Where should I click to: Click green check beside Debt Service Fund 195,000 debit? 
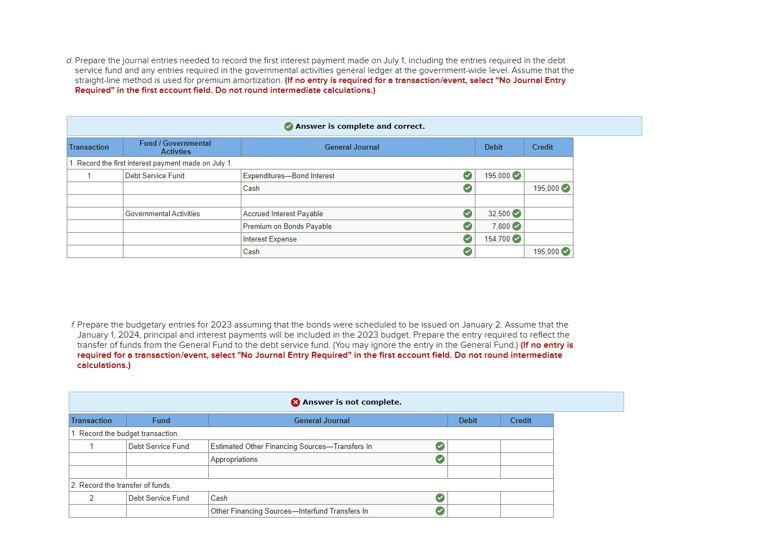pos(517,176)
